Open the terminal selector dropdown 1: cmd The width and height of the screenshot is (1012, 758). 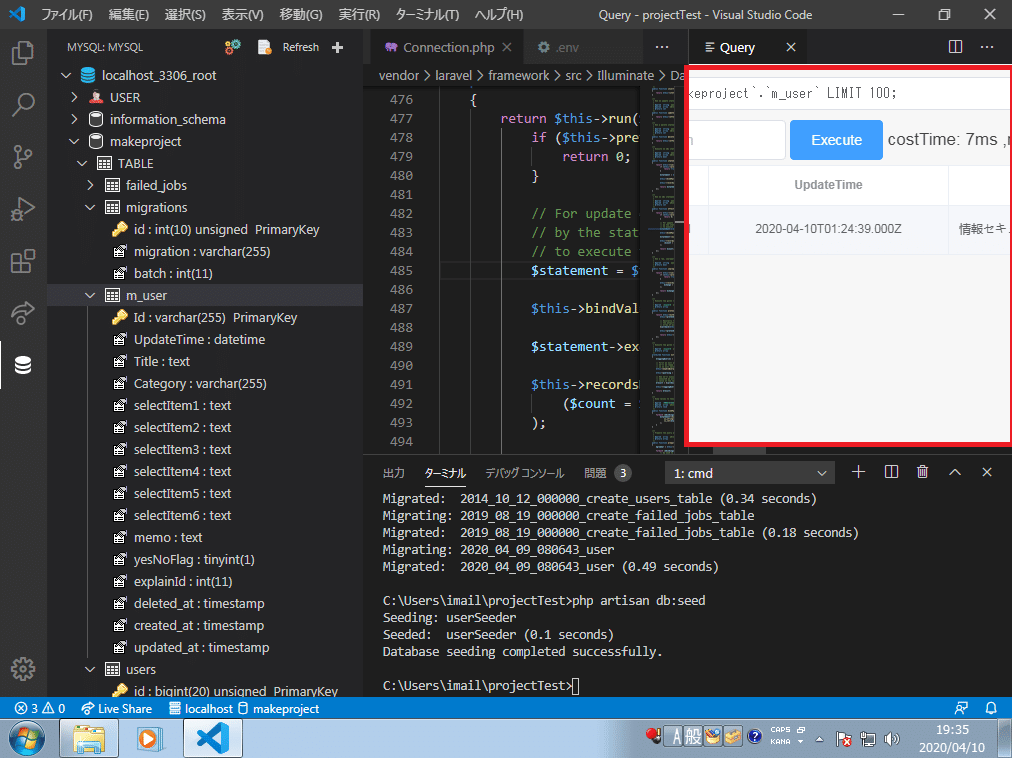coord(750,473)
